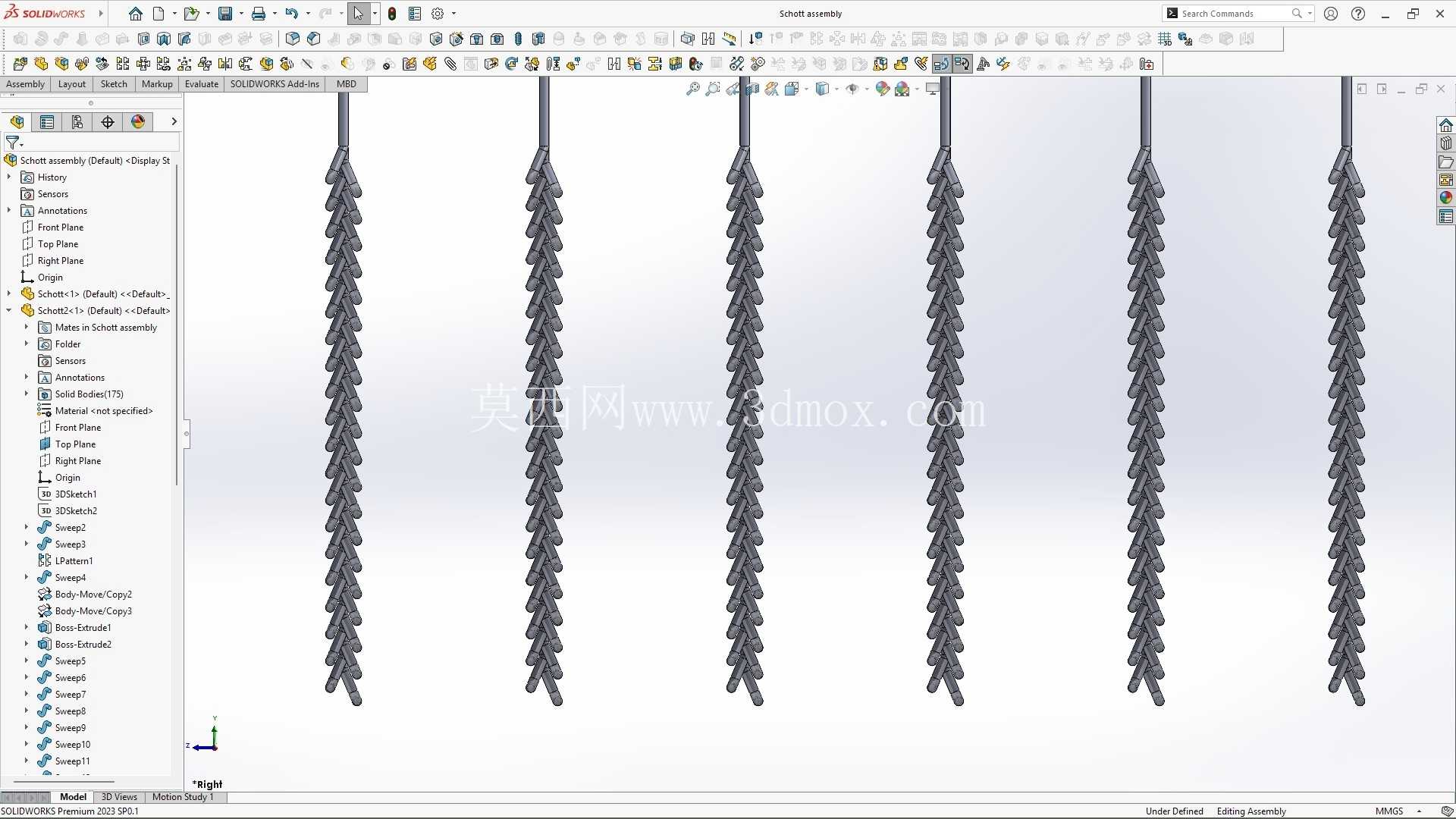Click the Section View icon

click(752, 89)
